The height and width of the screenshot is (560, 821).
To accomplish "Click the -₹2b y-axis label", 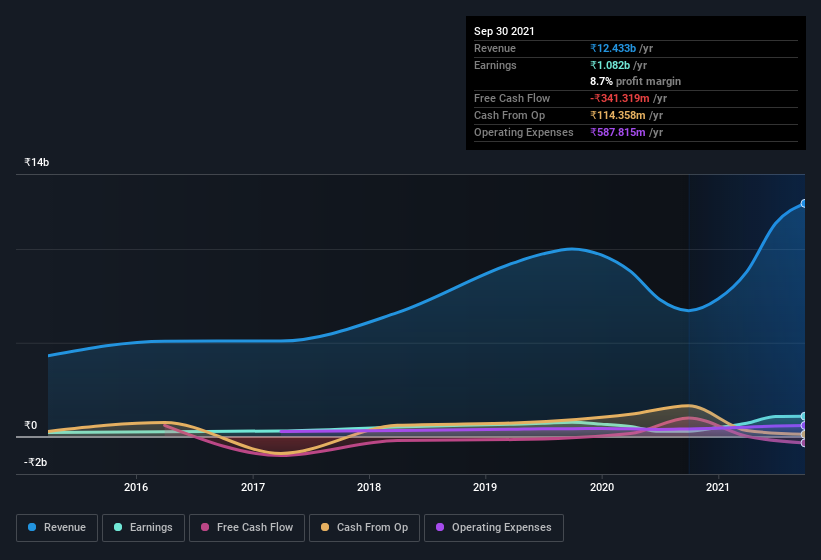I will [x=36, y=462].
